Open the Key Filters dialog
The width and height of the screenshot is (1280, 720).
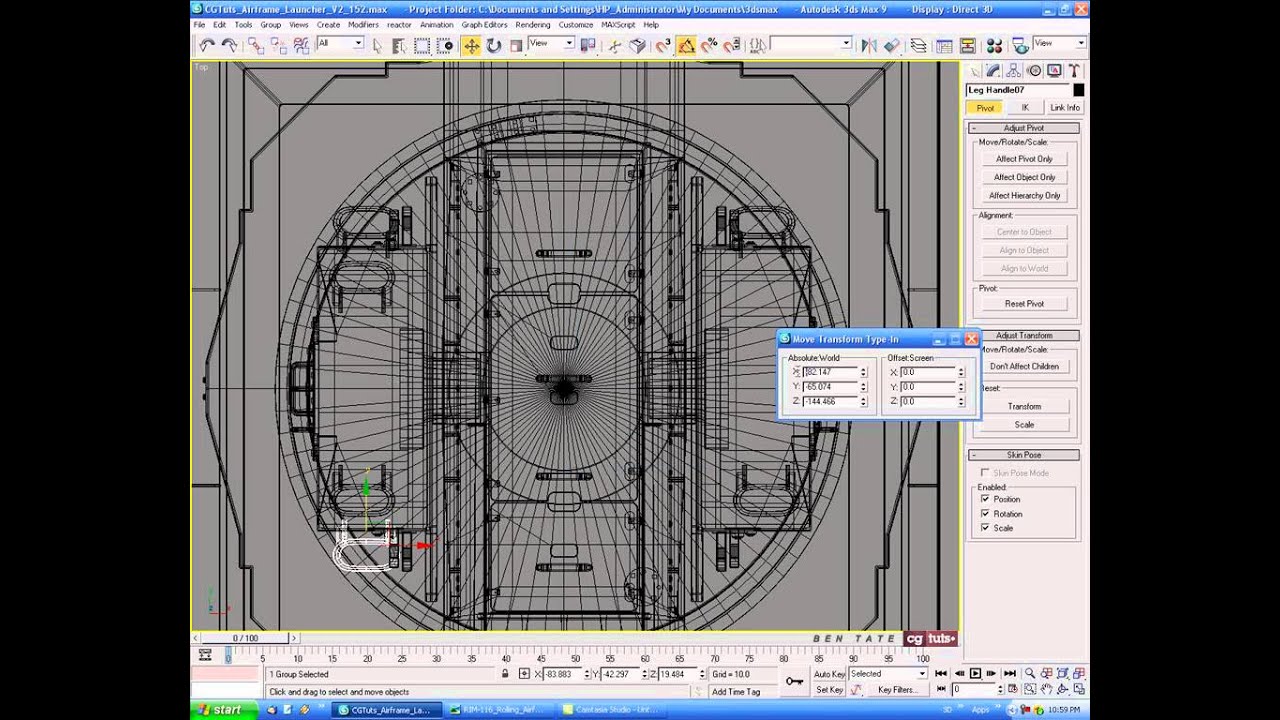(x=897, y=690)
